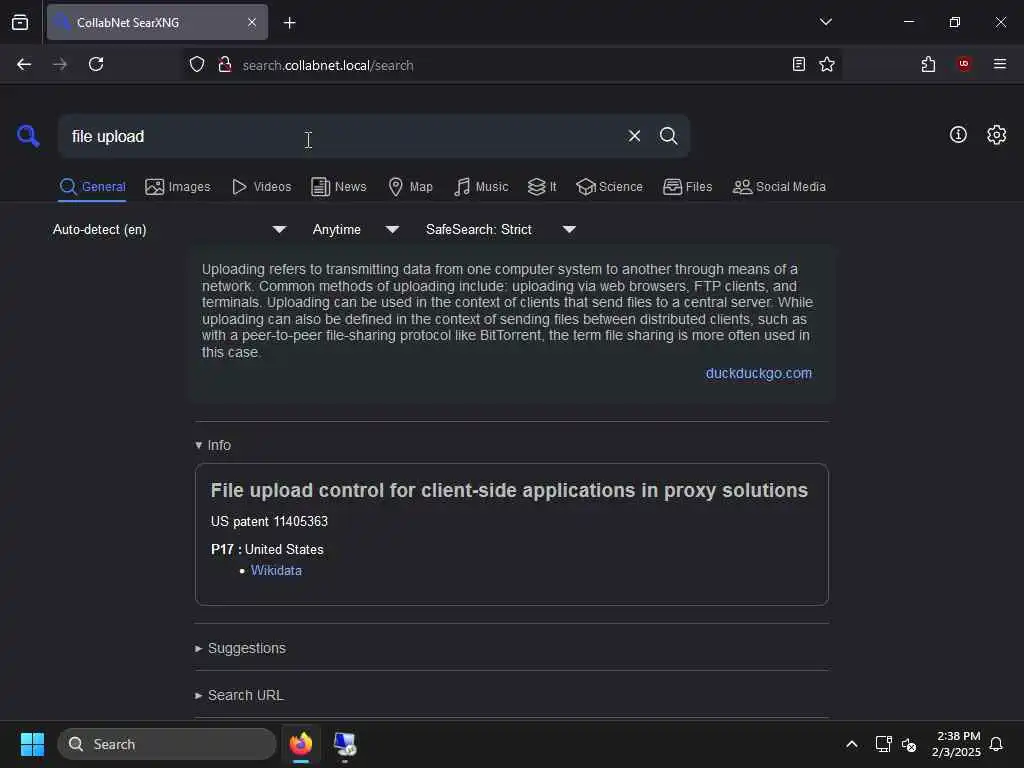Open the About info icon

click(x=958, y=135)
